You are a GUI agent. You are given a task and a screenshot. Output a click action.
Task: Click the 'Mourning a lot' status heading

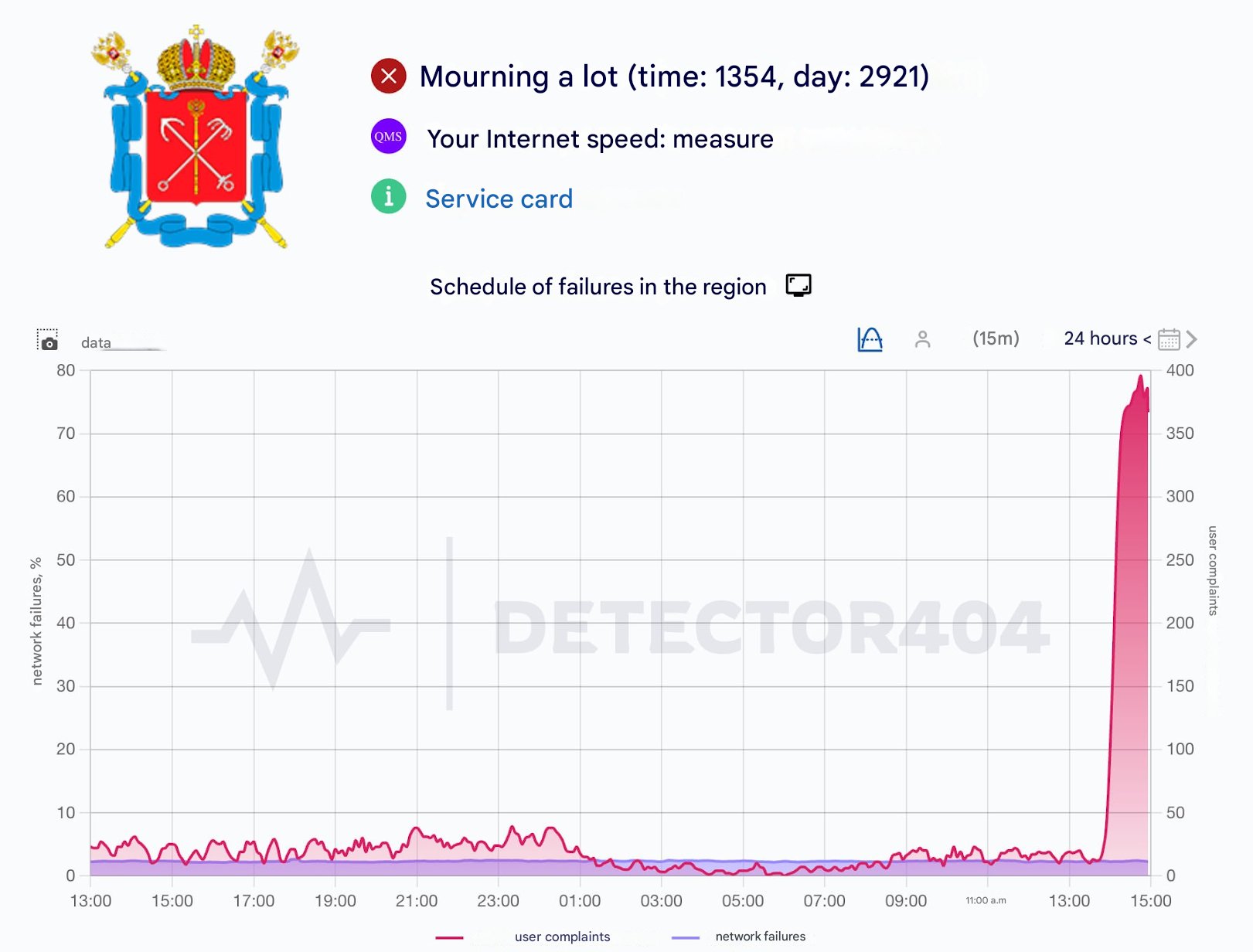pyautogui.click(x=674, y=76)
